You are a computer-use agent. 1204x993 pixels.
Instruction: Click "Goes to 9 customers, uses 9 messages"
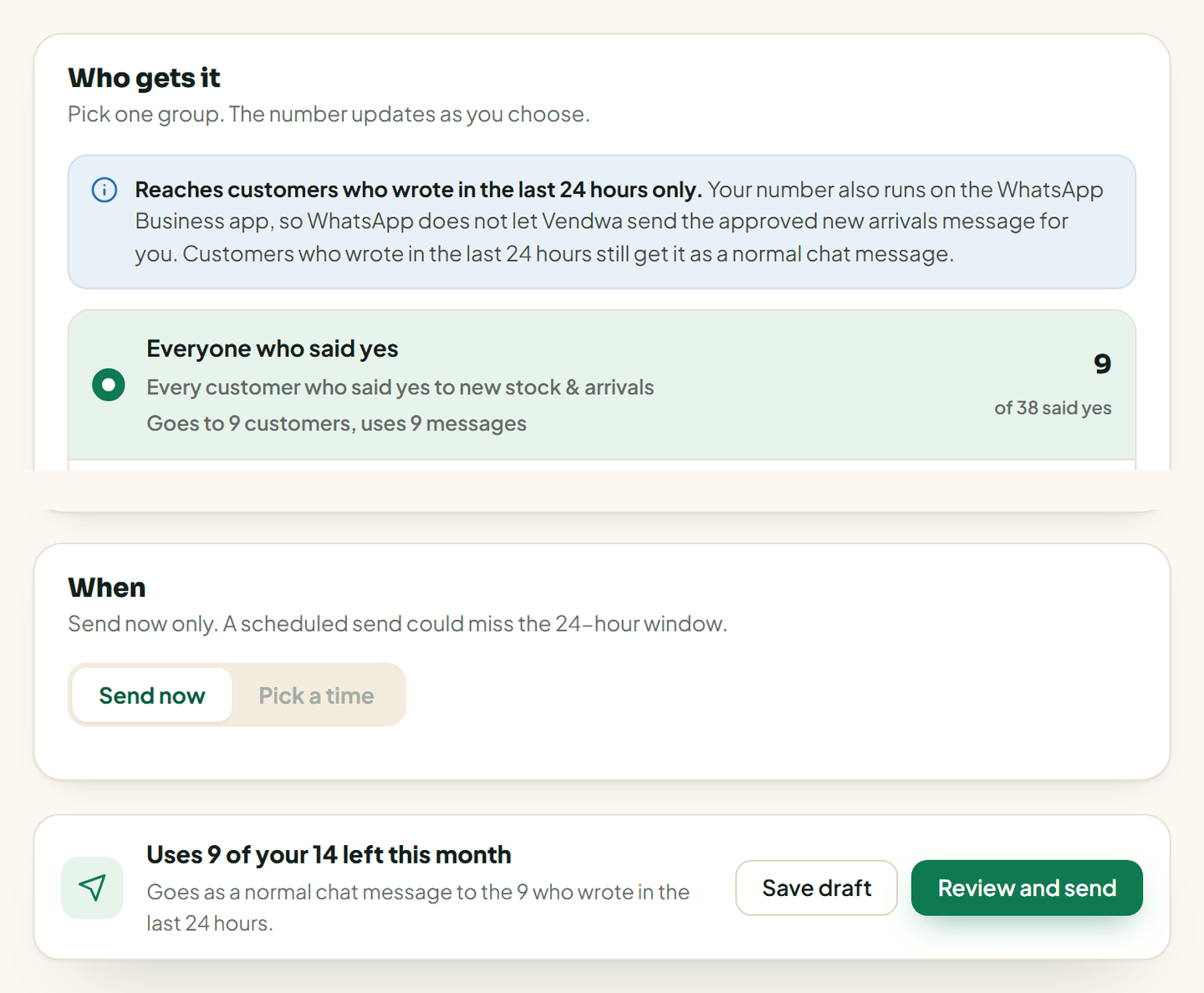pyautogui.click(x=337, y=424)
